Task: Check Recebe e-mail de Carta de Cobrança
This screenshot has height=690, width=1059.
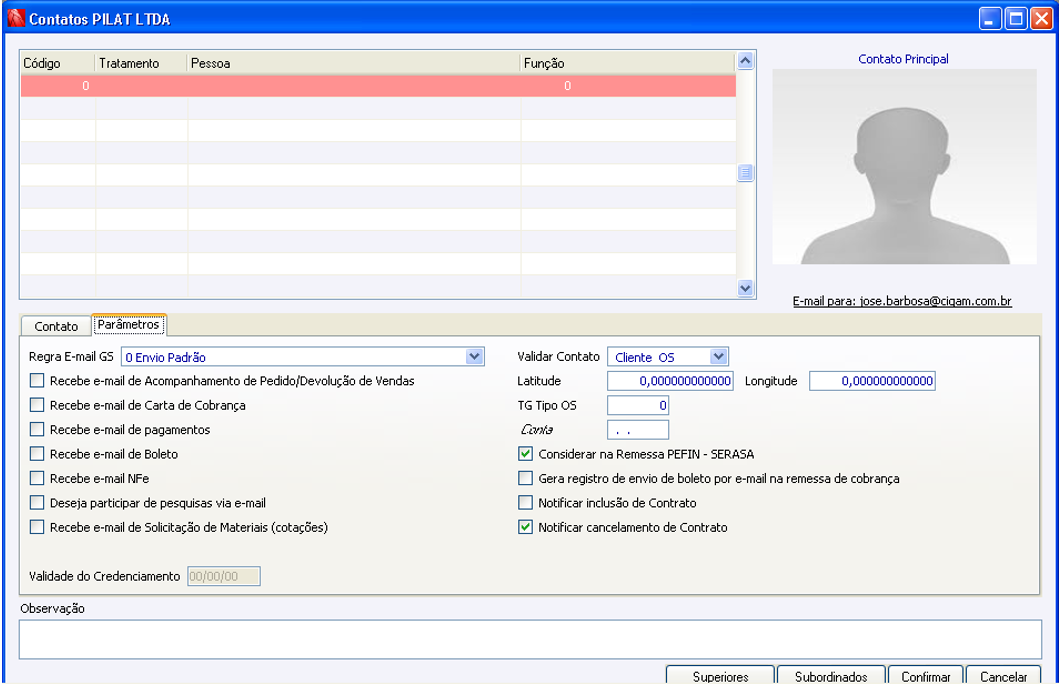Action: coord(37,405)
